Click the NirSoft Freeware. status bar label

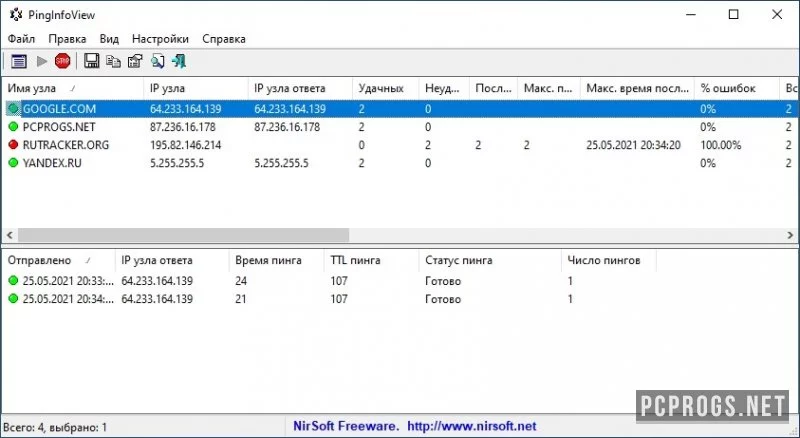click(346, 426)
